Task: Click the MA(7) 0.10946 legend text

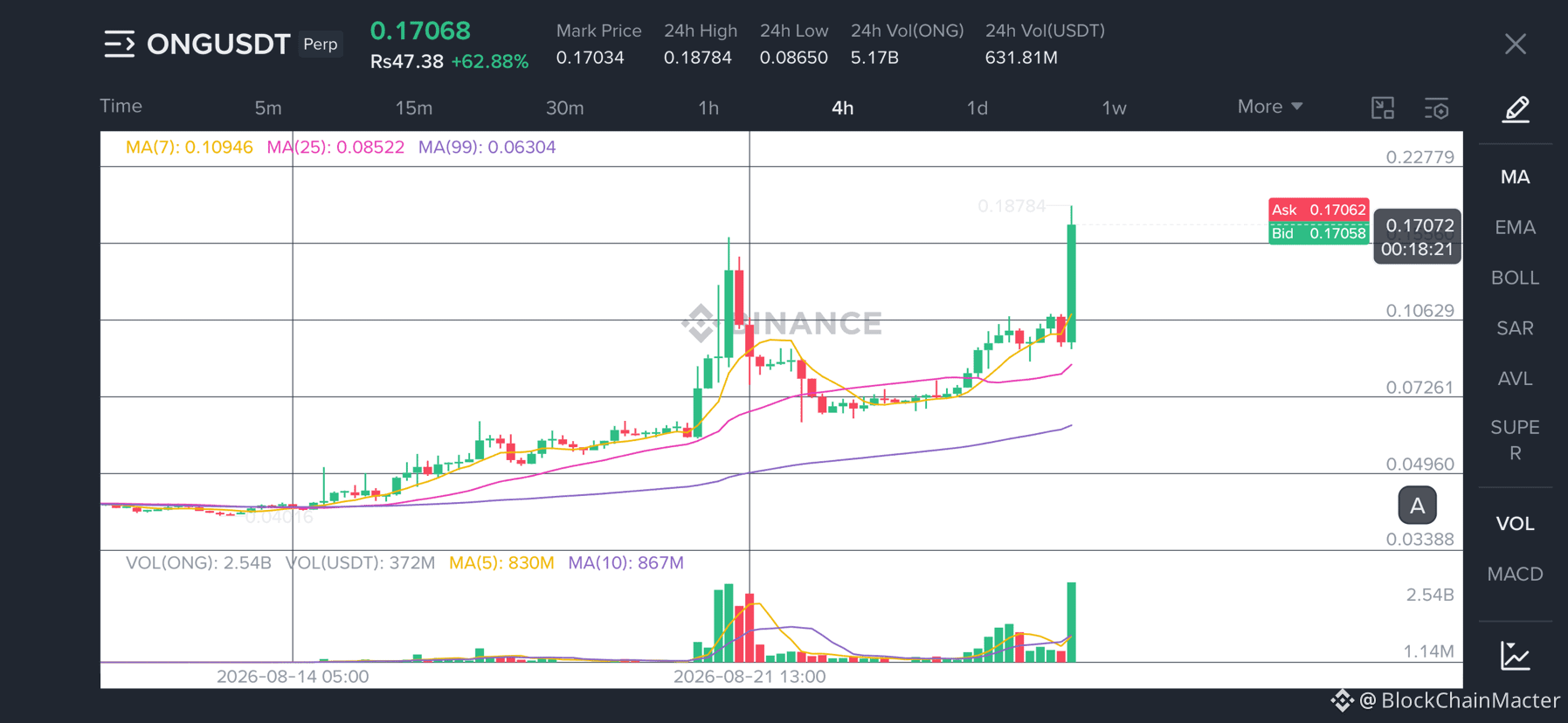Action: coord(190,148)
